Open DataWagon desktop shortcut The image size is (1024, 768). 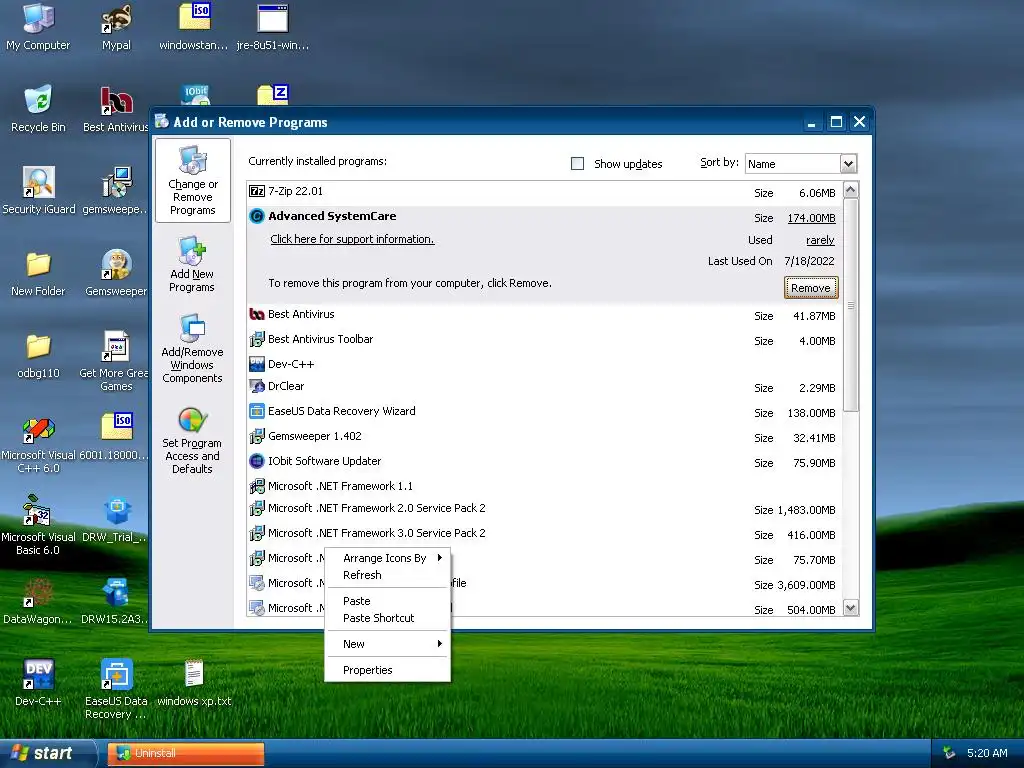38,601
